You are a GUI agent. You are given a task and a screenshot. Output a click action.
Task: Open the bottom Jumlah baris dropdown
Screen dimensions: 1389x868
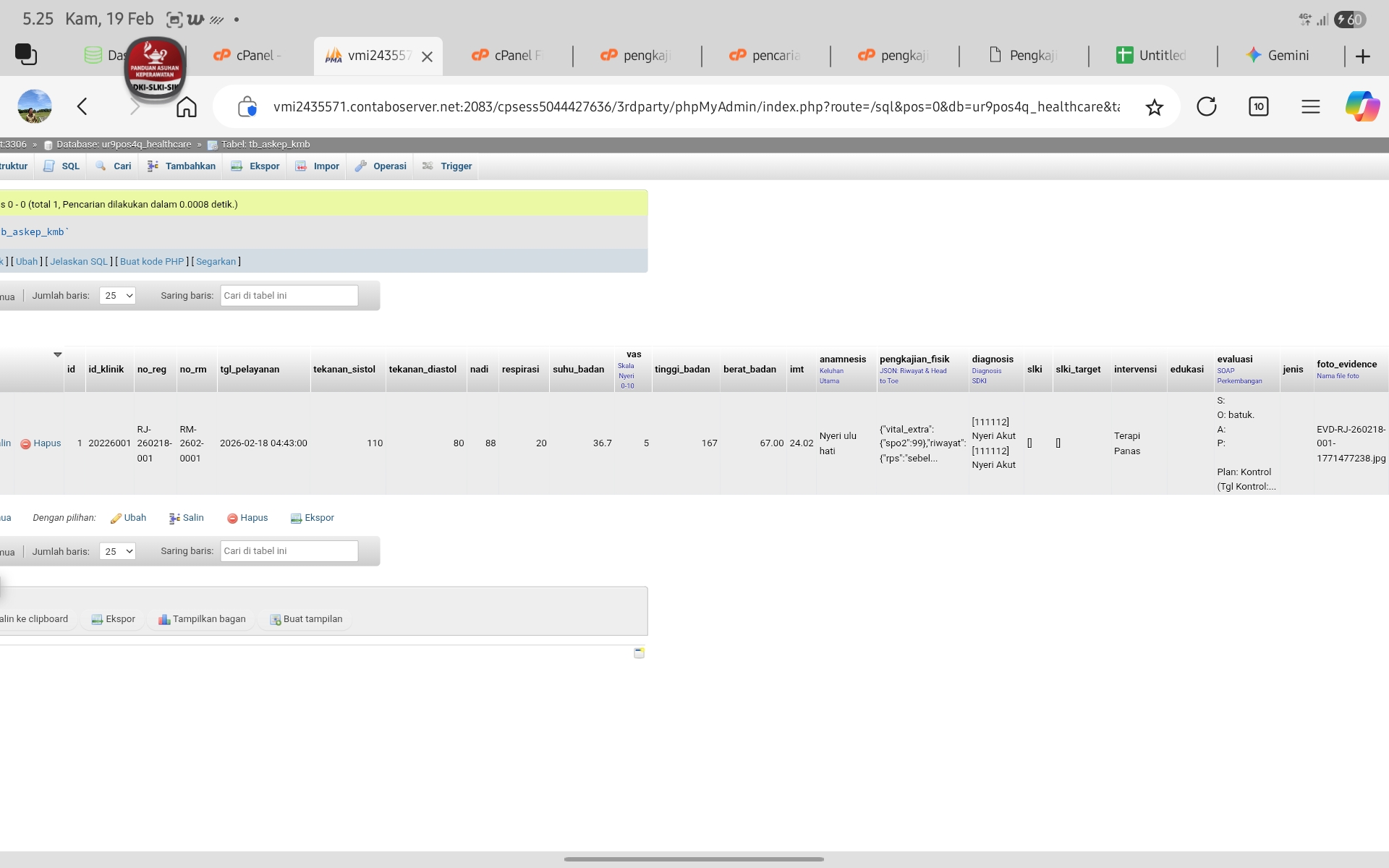(x=117, y=551)
